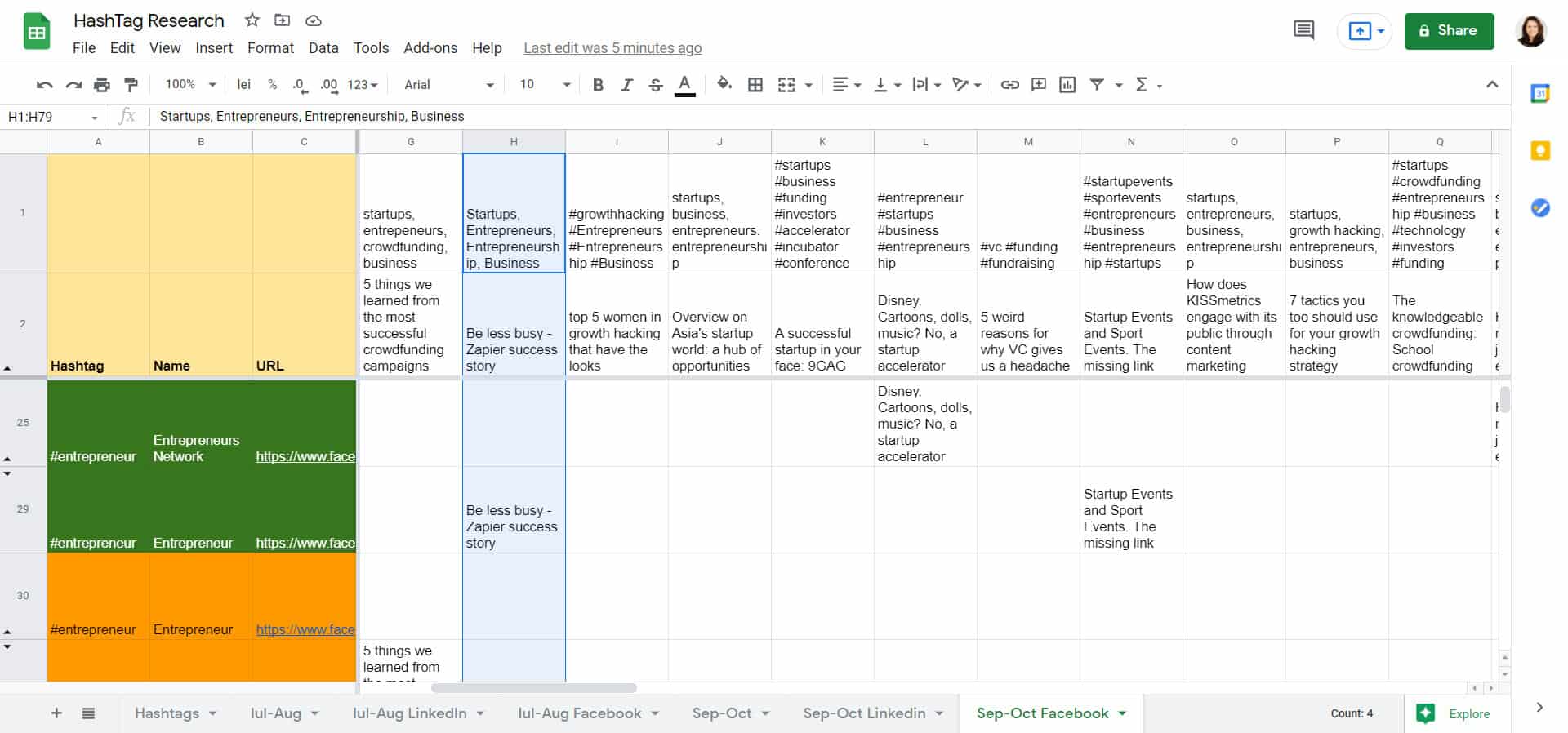The width and height of the screenshot is (1568, 733).
Task: Open the font size 10 dropdown
Action: coord(545,85)
